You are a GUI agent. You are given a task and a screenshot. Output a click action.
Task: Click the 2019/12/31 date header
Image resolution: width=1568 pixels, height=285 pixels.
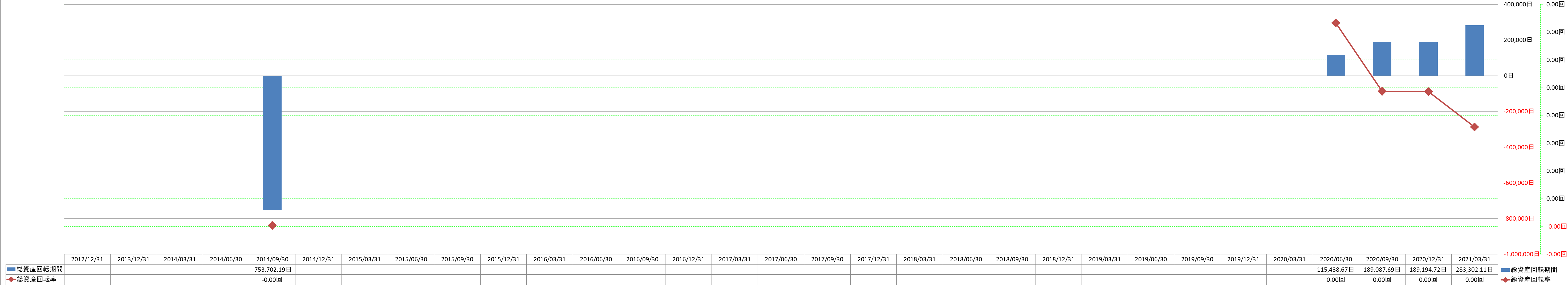coord(1244,259)
